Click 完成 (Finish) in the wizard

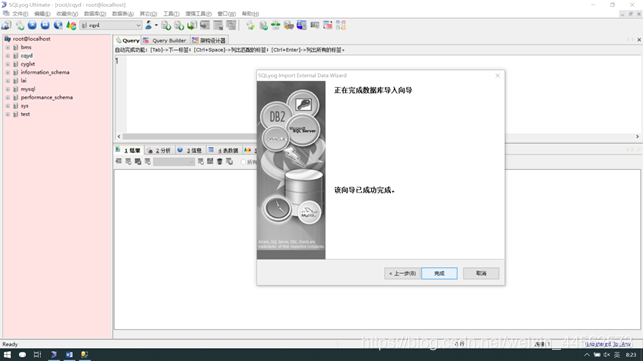439,273
